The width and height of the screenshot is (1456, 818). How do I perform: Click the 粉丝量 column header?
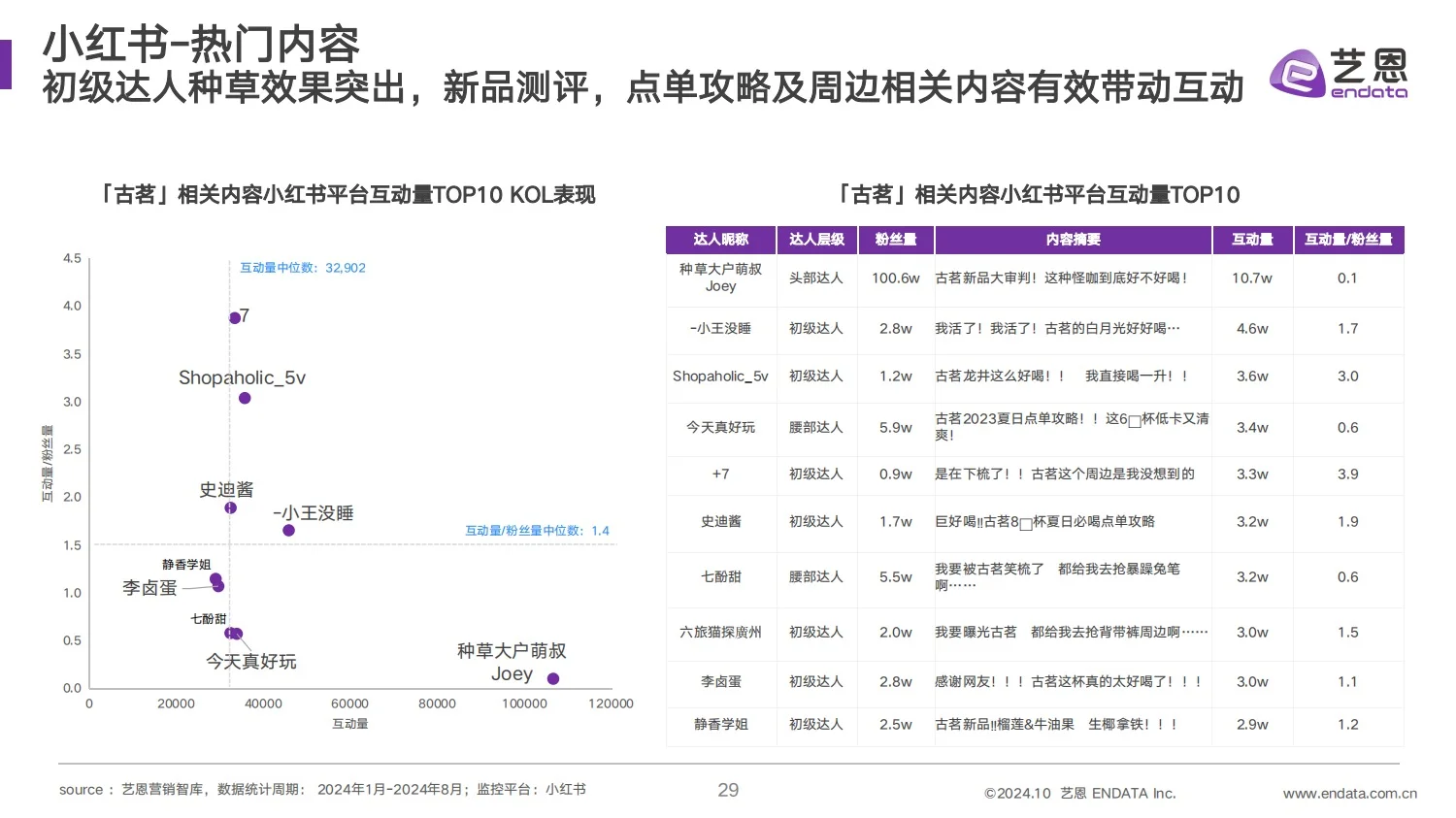point(895,239)
